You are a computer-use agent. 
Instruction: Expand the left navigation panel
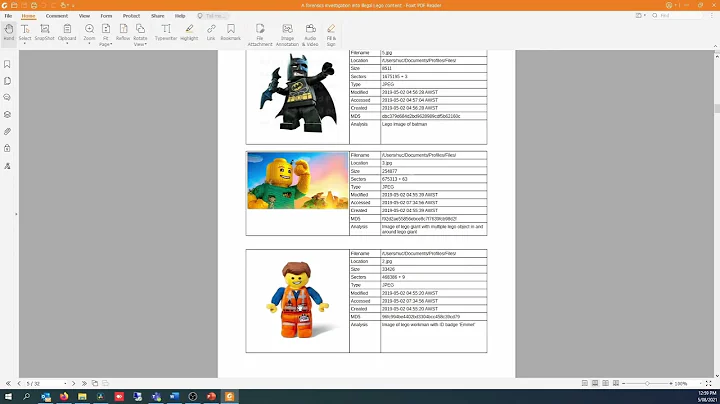click(x=16, y=214)
